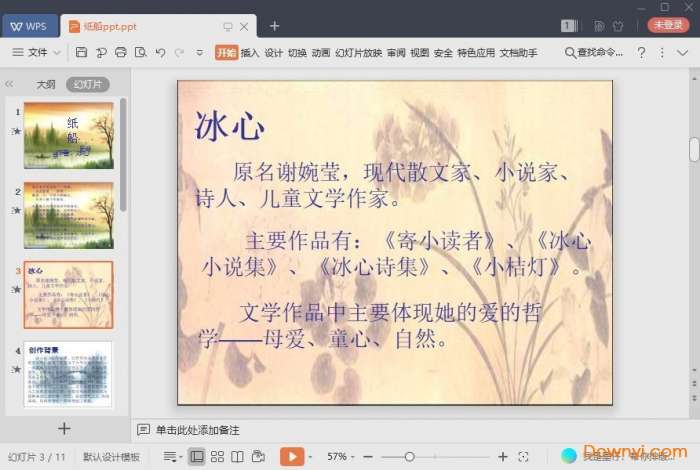Select slide 3 thumbnail 冰心

click(x=69, y=295)
